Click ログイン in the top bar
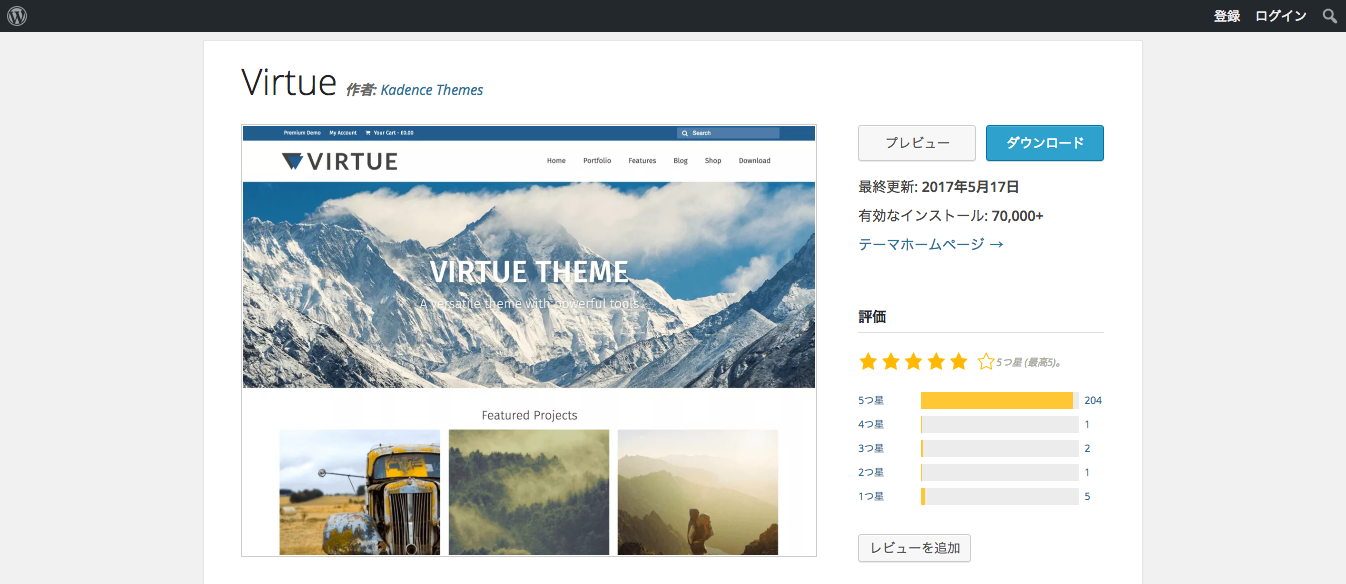Image resolution: width=1346 pixels, height=584 pixels. click(x=1280, y=16)
